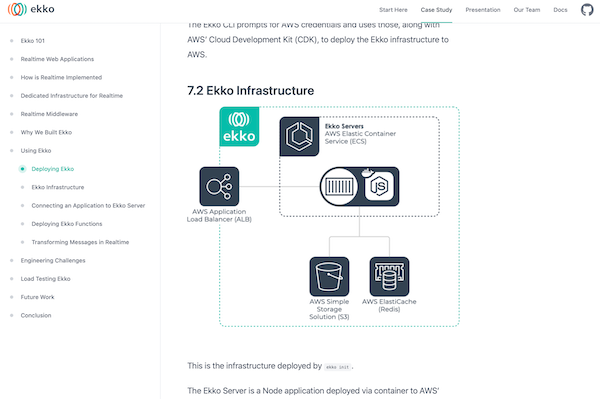Go to the Docs page link

click(x=560, y=10)
